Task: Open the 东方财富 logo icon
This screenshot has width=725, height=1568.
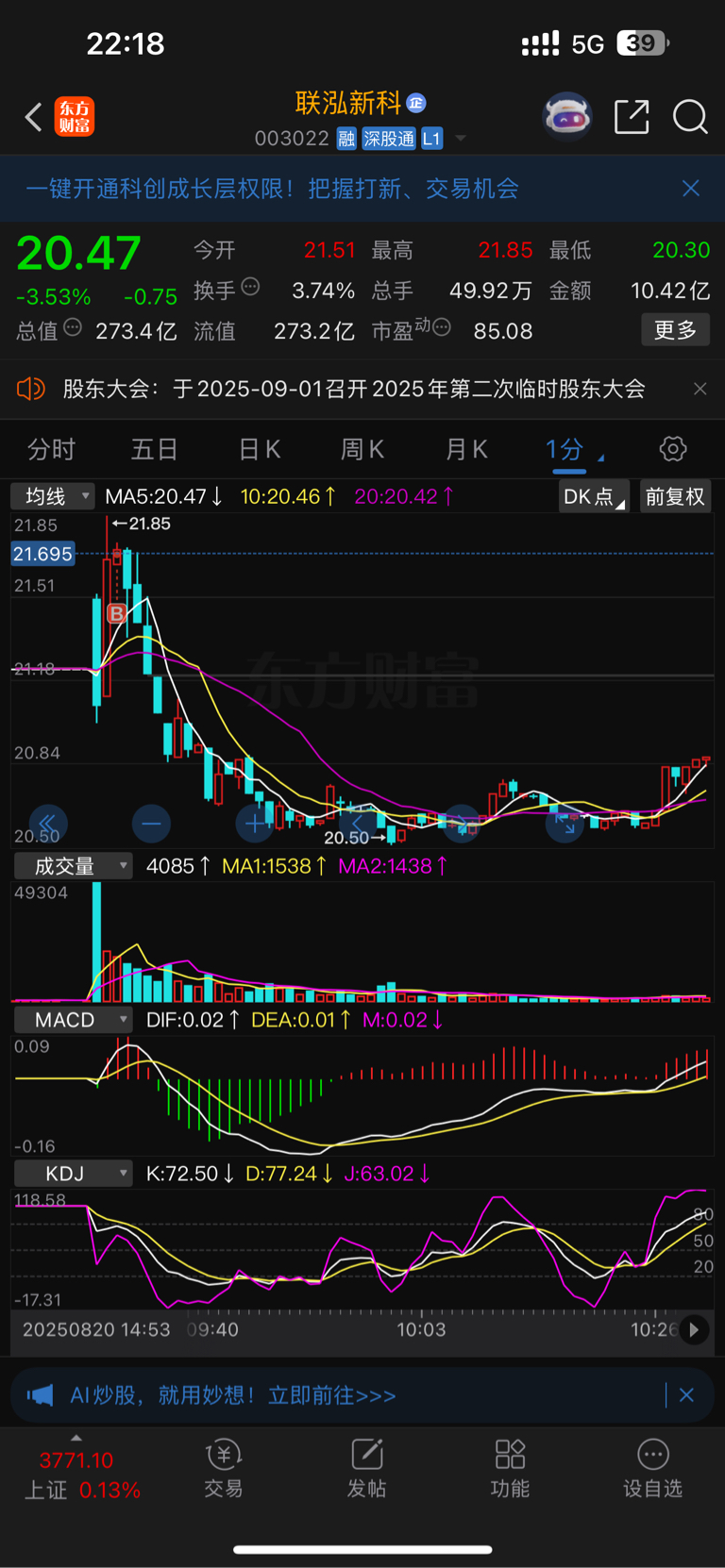Action: click(x=75, y=117)
